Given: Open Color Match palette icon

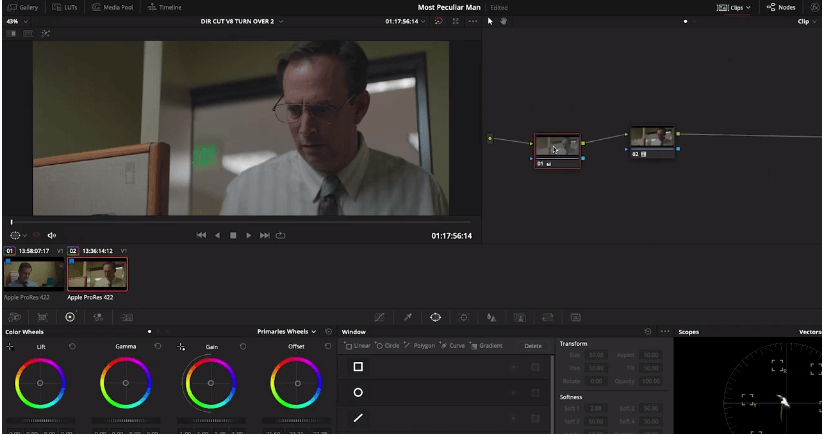Looking at the screenshot, I should click(43, 317).
